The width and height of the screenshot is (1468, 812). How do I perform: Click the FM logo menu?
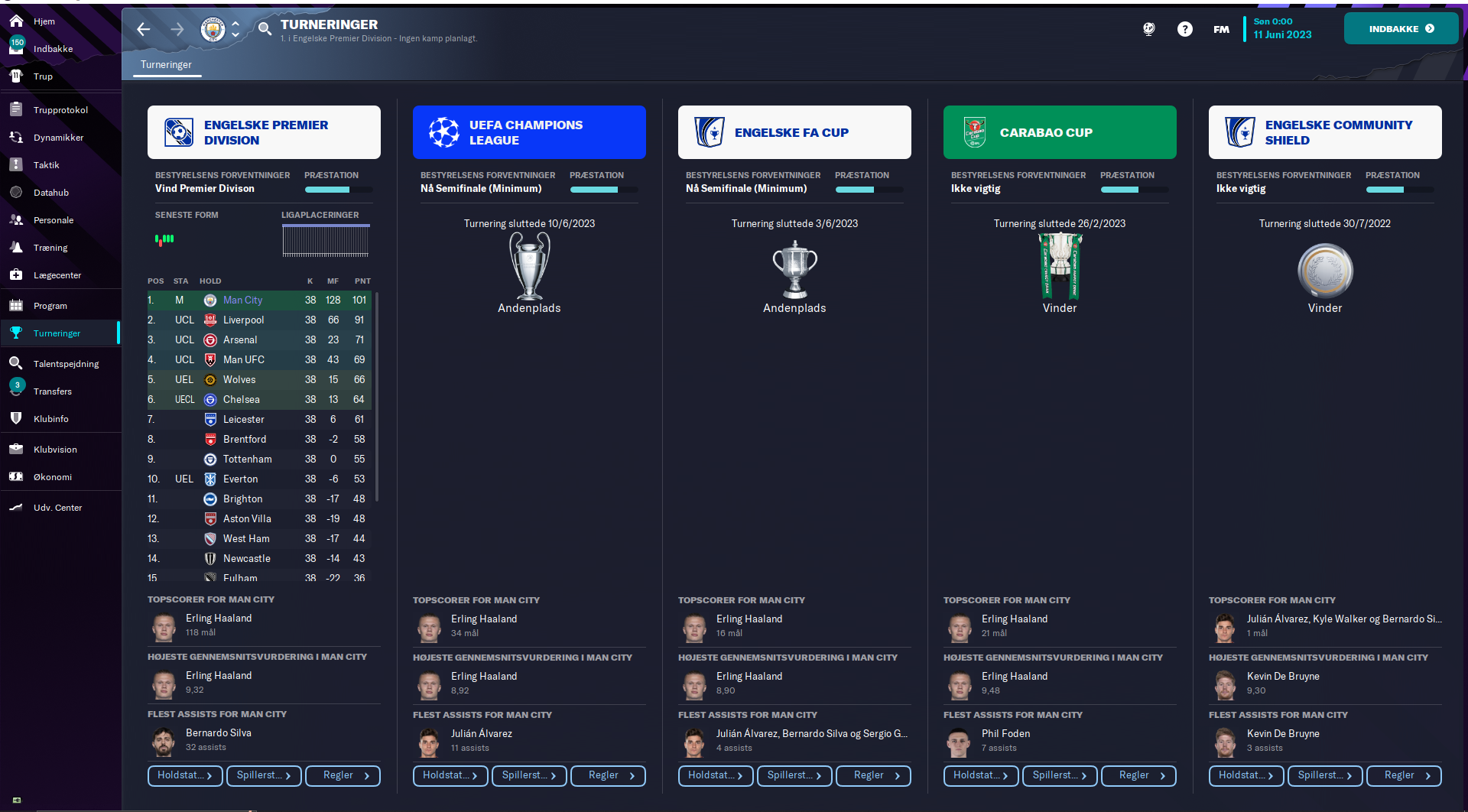[1221, 29]
